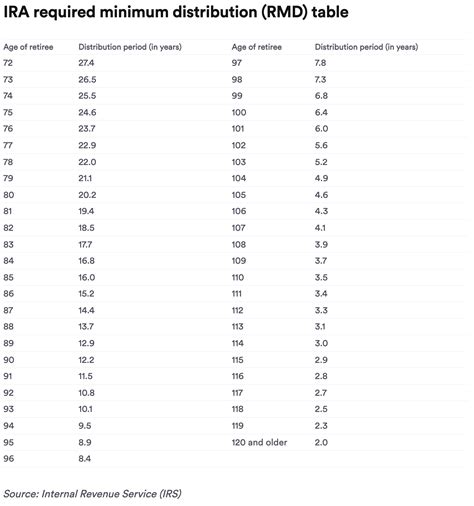474x506 pixels.
Task: Select the left Distribution period column header
Action: [x=130, y=47]
